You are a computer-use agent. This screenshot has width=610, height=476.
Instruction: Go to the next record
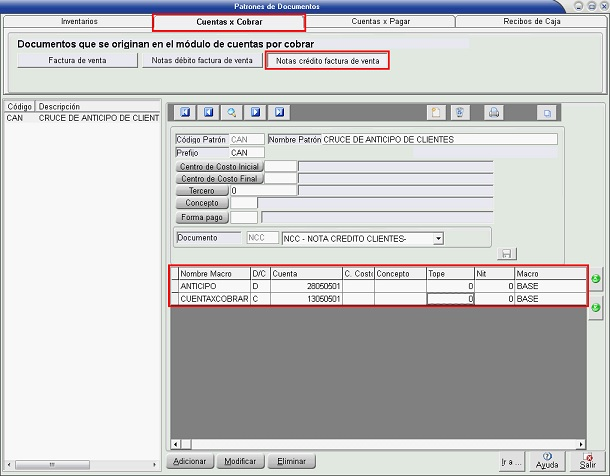(256, 113)
